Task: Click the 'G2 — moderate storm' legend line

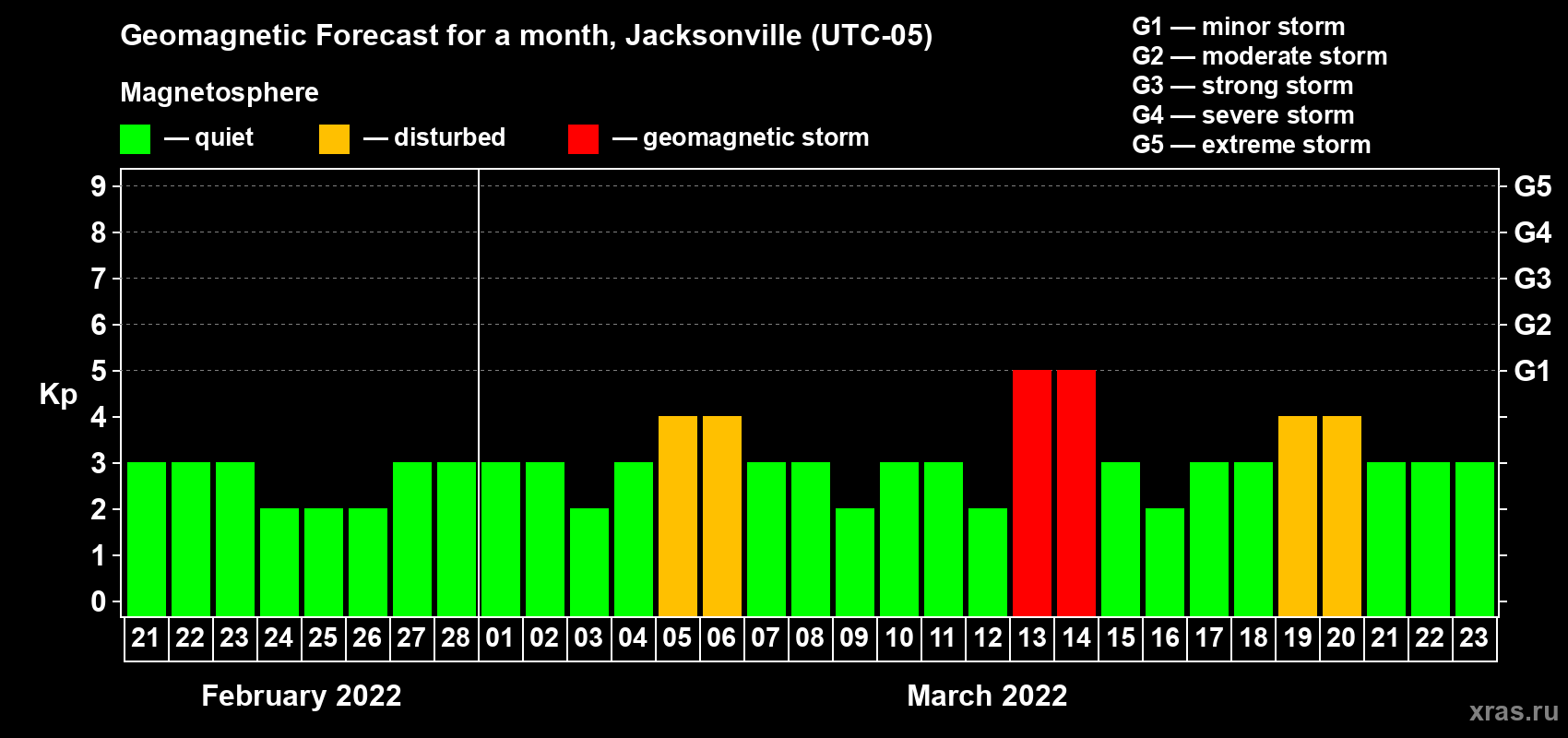Action: point(1260,56)
